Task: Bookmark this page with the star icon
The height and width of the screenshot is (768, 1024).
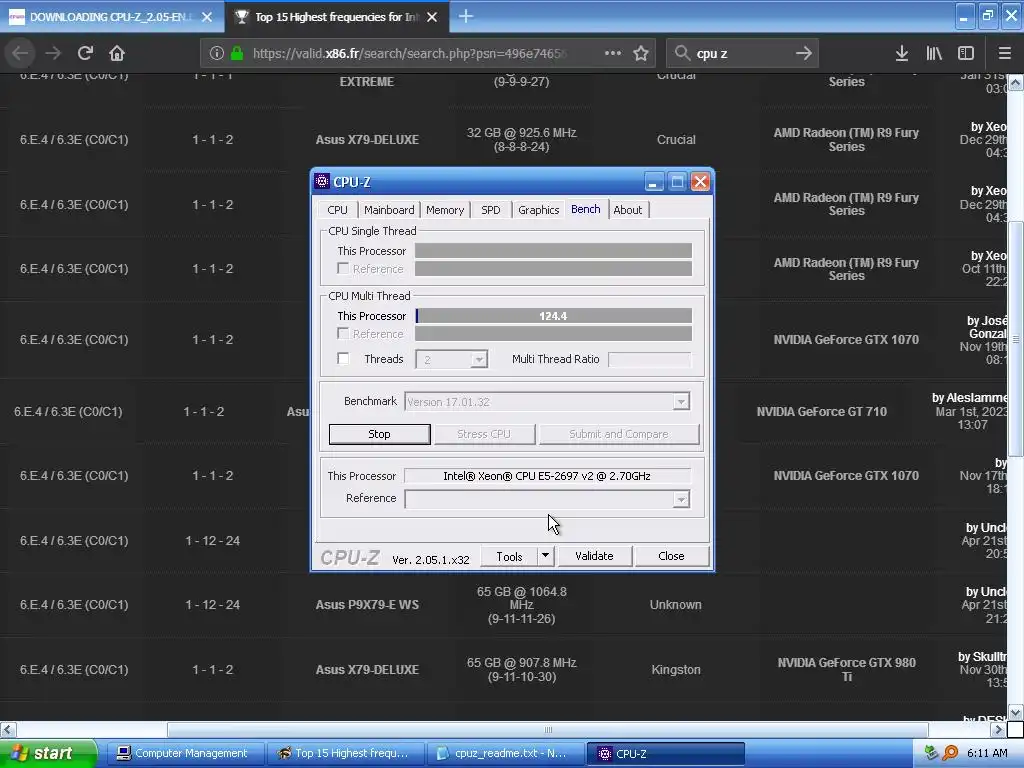Action: (641, 53)
